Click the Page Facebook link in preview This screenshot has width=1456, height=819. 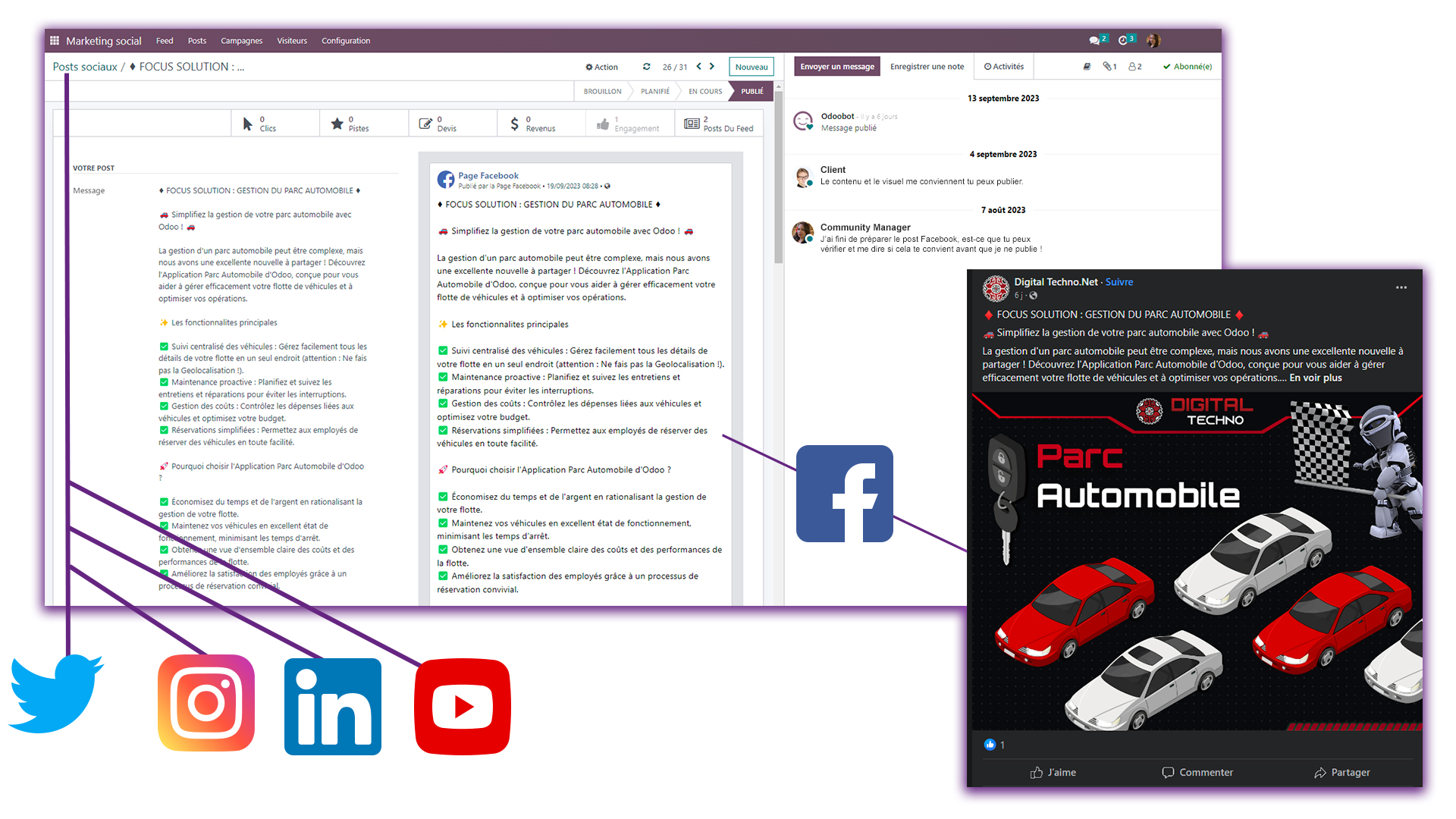[488, 175]
